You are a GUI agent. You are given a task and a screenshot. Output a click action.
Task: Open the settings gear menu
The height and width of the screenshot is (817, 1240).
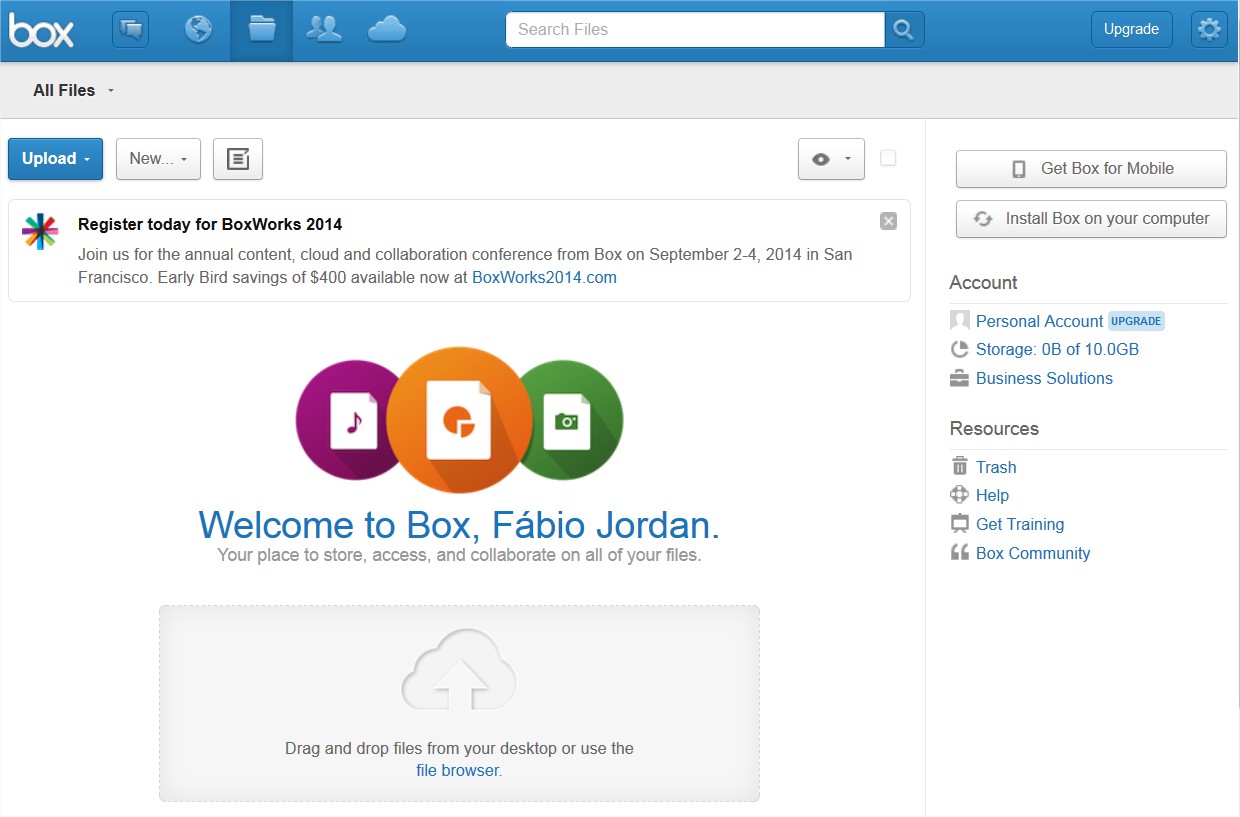tap(1209, 29)
